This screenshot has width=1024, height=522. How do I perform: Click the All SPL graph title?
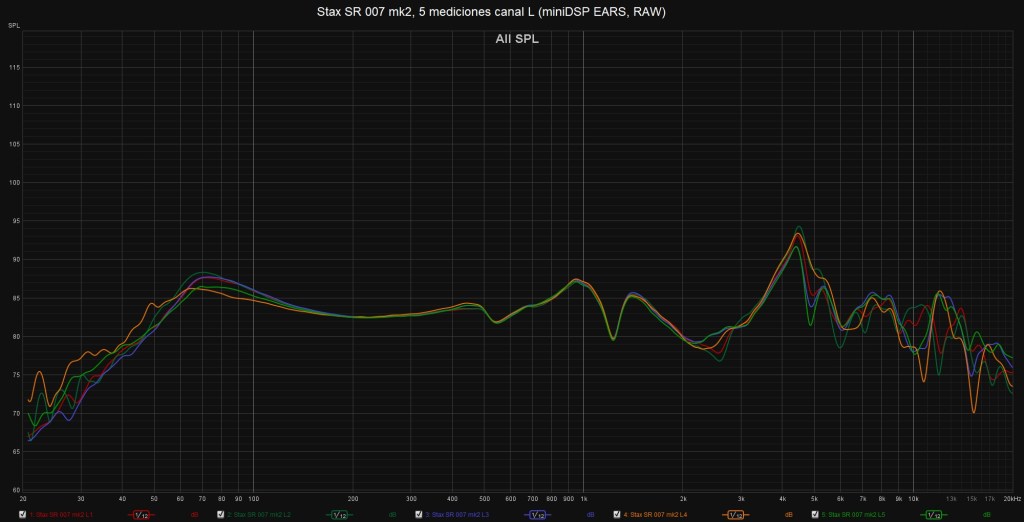click(517, 40)
